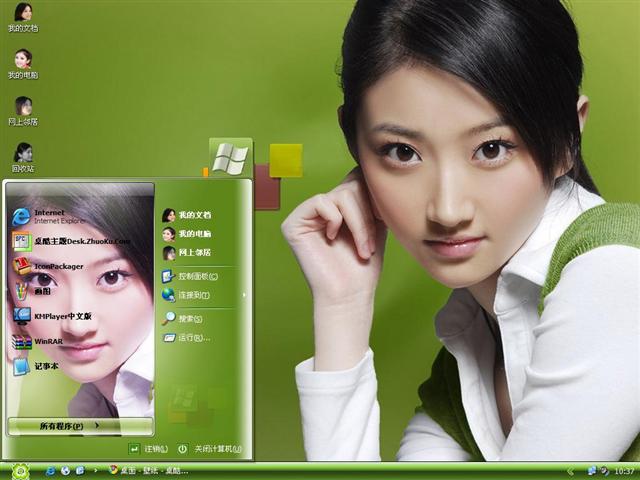
Task: Open 记事本 notepad
Action: pos(36,366)
